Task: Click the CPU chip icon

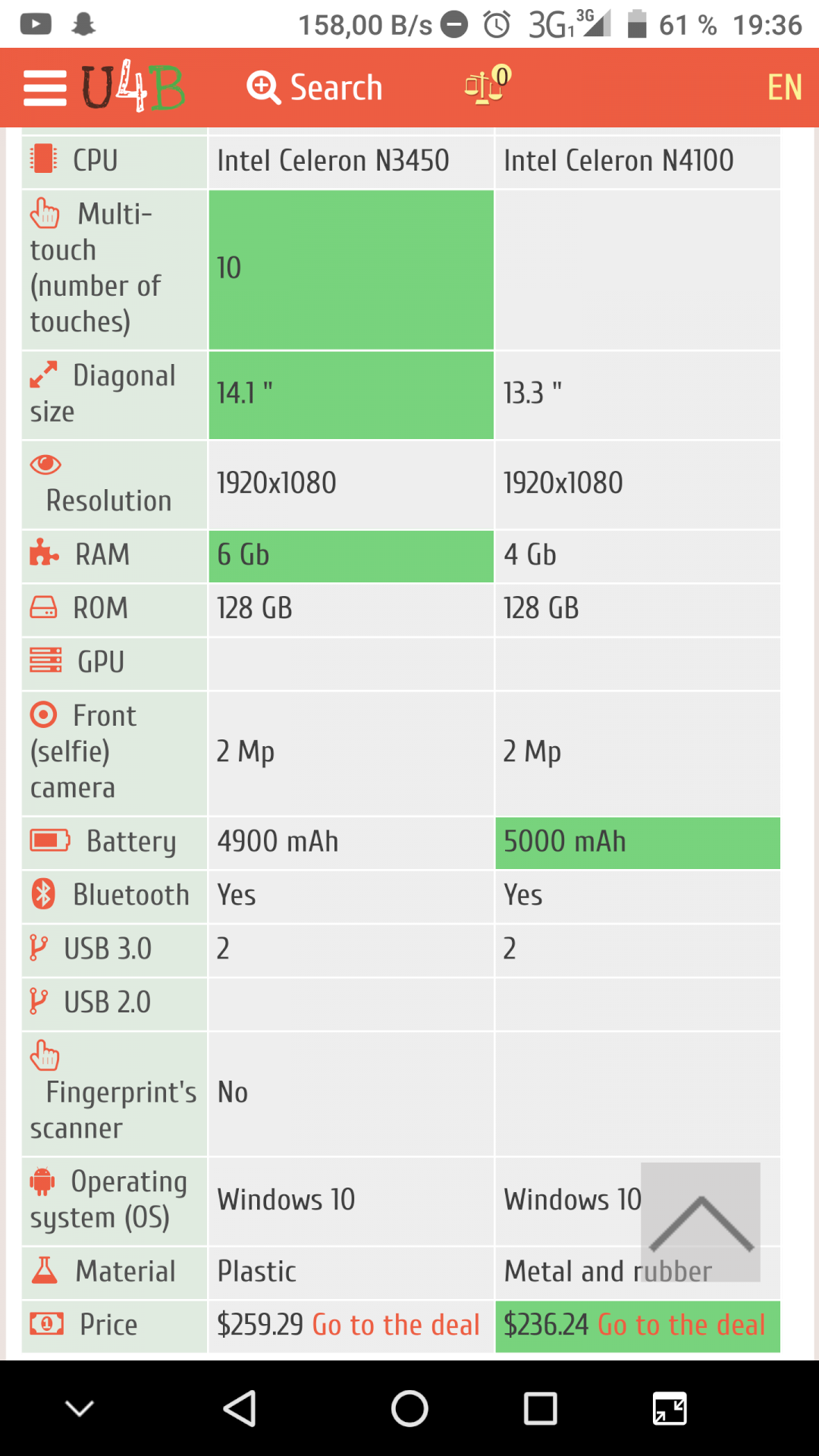Action: tap(43, 158)
